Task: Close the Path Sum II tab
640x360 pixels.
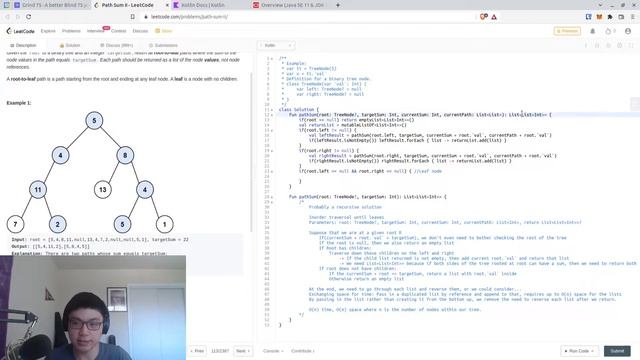Action: coord(167,5)
